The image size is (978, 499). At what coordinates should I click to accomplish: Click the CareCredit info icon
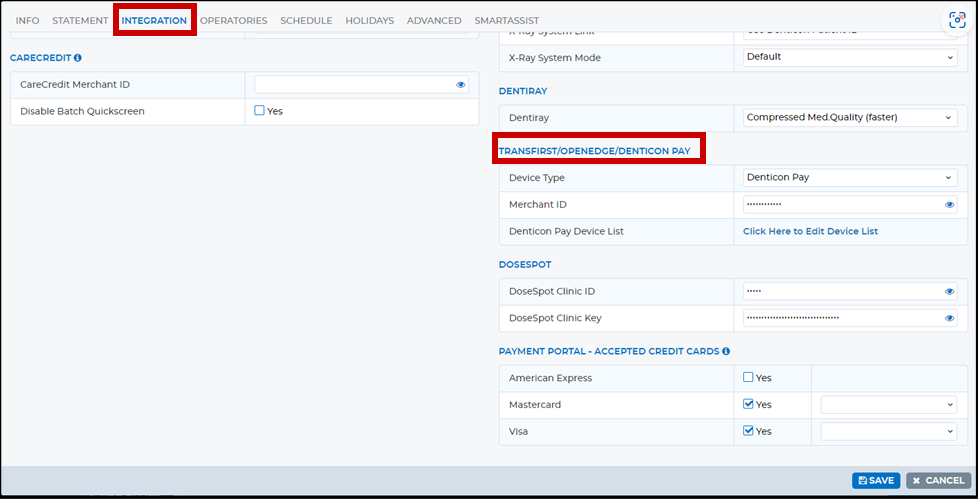(78, 57)
